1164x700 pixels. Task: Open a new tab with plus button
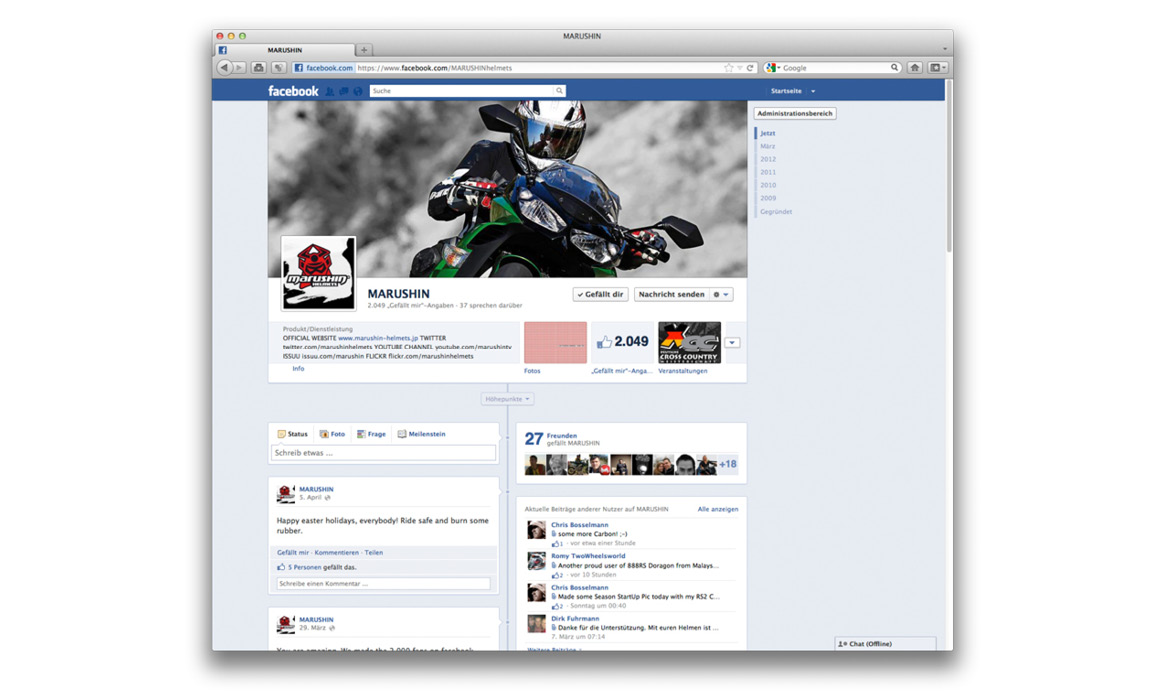(x=364, y=50)
